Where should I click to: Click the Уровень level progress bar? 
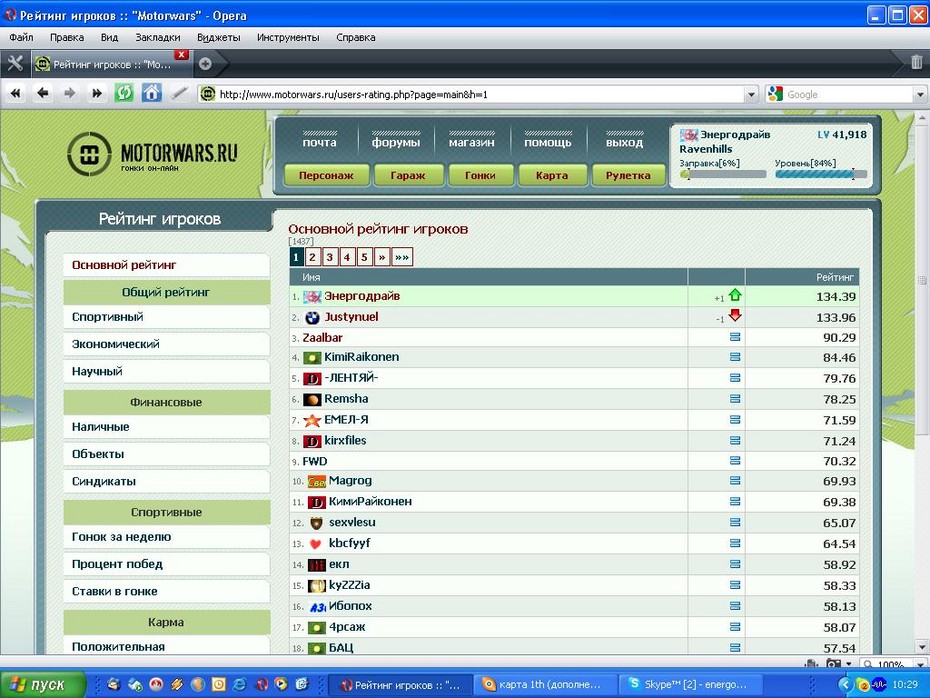pyautogui.click(x=821, y=174)
